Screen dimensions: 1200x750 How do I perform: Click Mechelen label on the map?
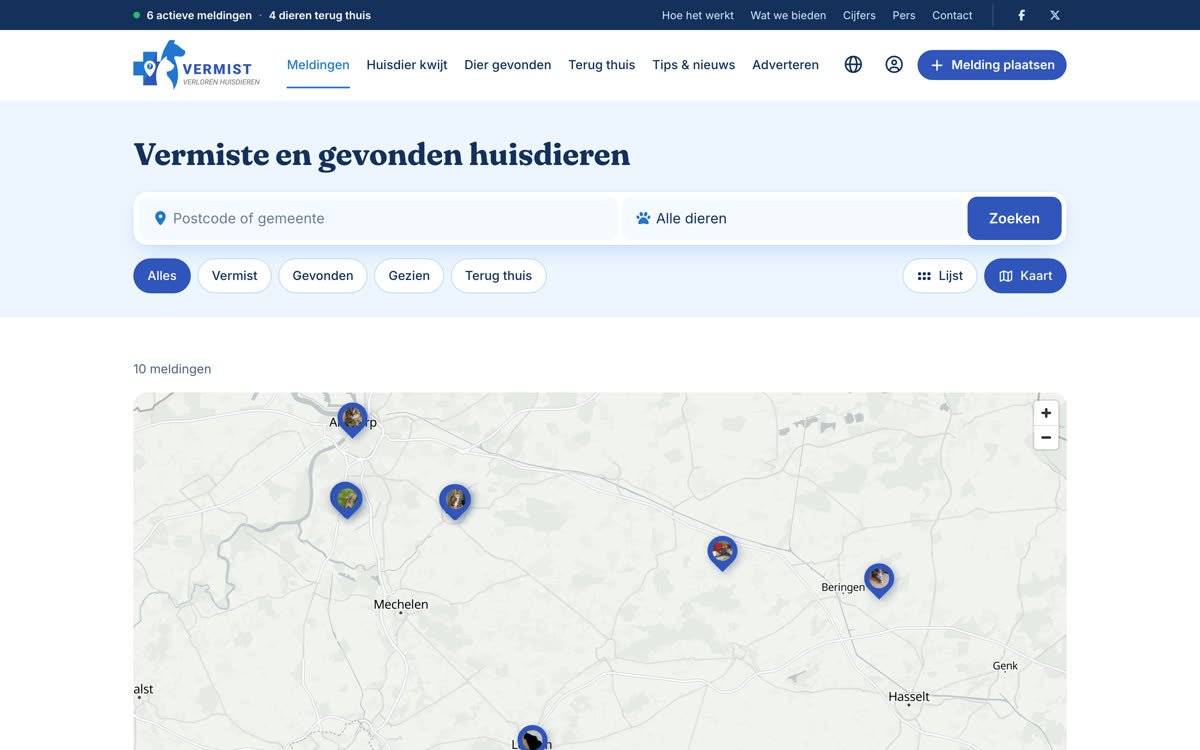401,604
